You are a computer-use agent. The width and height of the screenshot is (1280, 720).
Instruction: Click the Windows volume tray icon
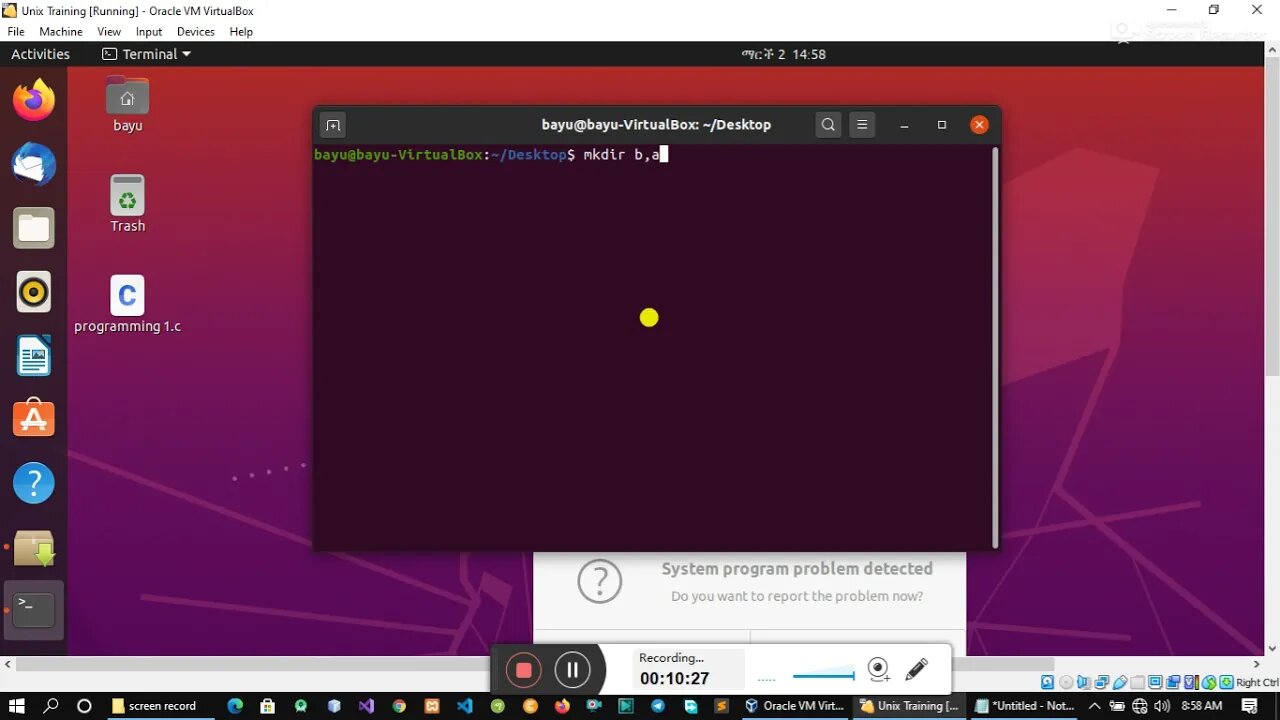[x=1161, y=706]
